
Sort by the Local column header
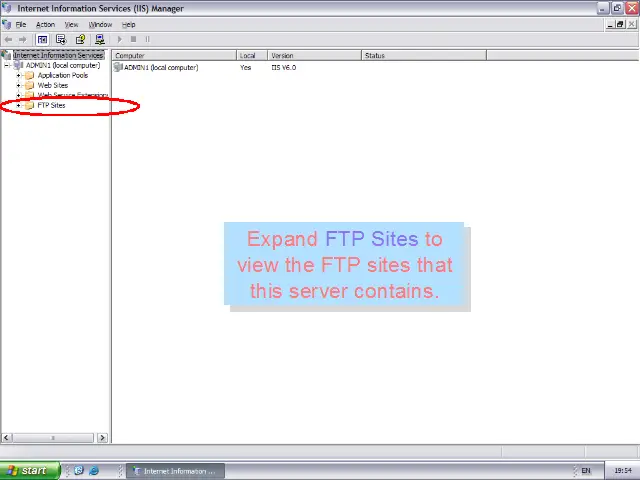coord(252,56)
